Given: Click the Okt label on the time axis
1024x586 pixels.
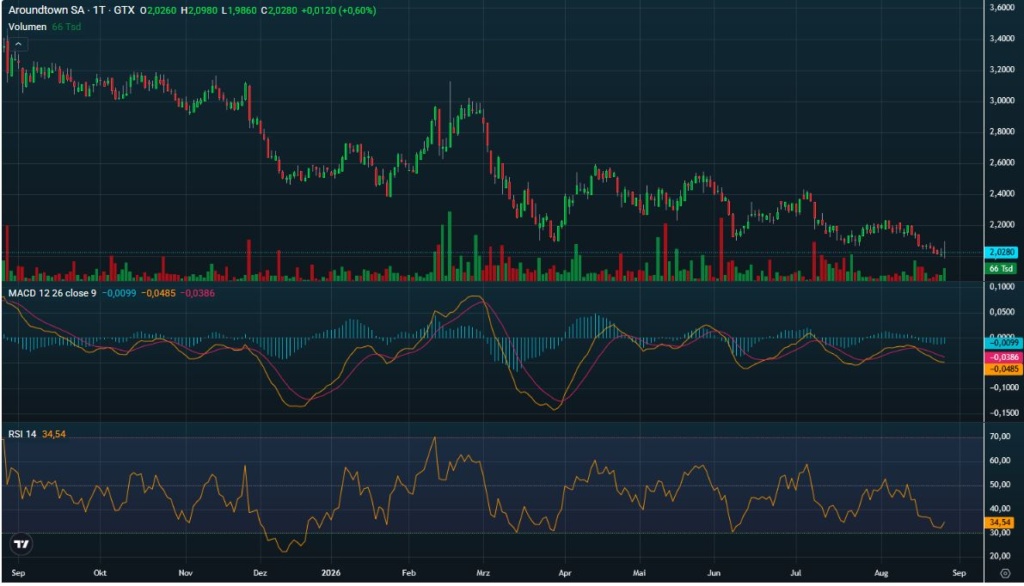Looking at the screenshot, I should (x=100, y=573).
